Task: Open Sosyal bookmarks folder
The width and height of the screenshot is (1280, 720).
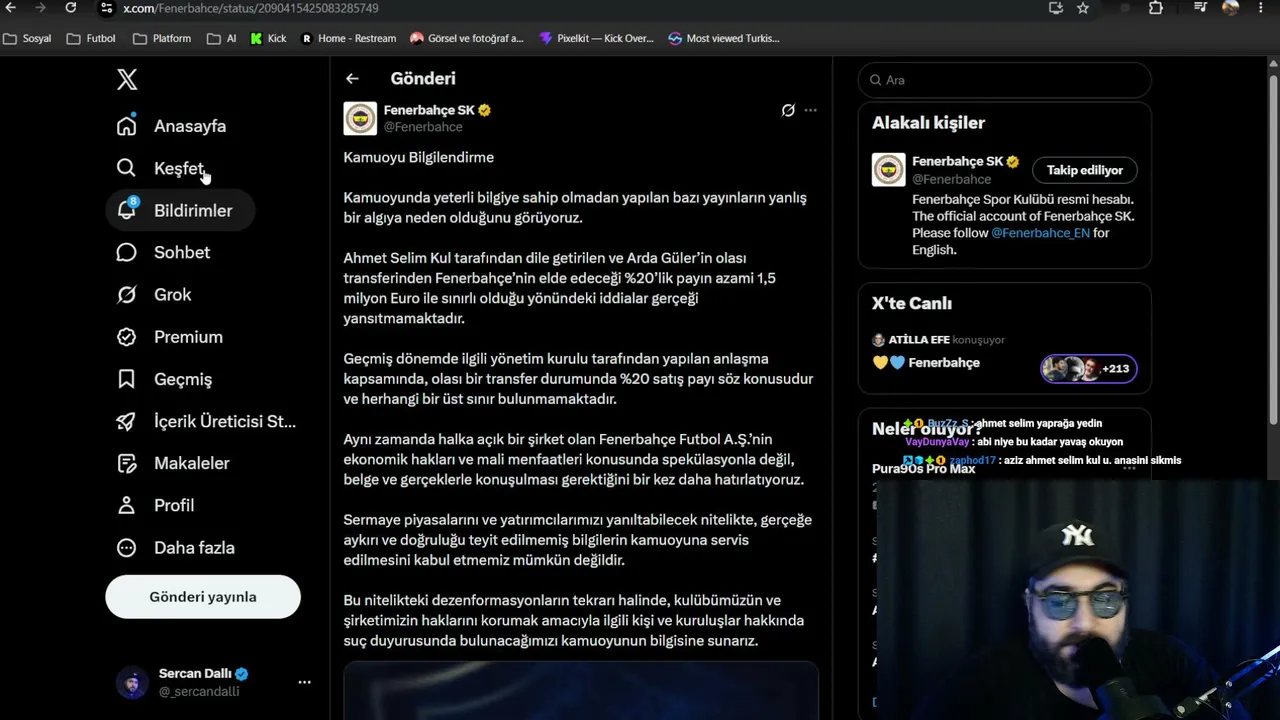Action: coord(28,39)
